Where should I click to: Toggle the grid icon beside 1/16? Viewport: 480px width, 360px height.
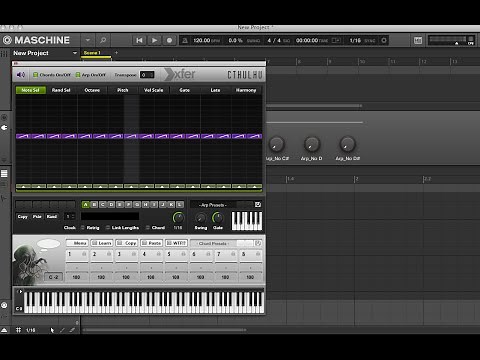click(x=18, y=330)
